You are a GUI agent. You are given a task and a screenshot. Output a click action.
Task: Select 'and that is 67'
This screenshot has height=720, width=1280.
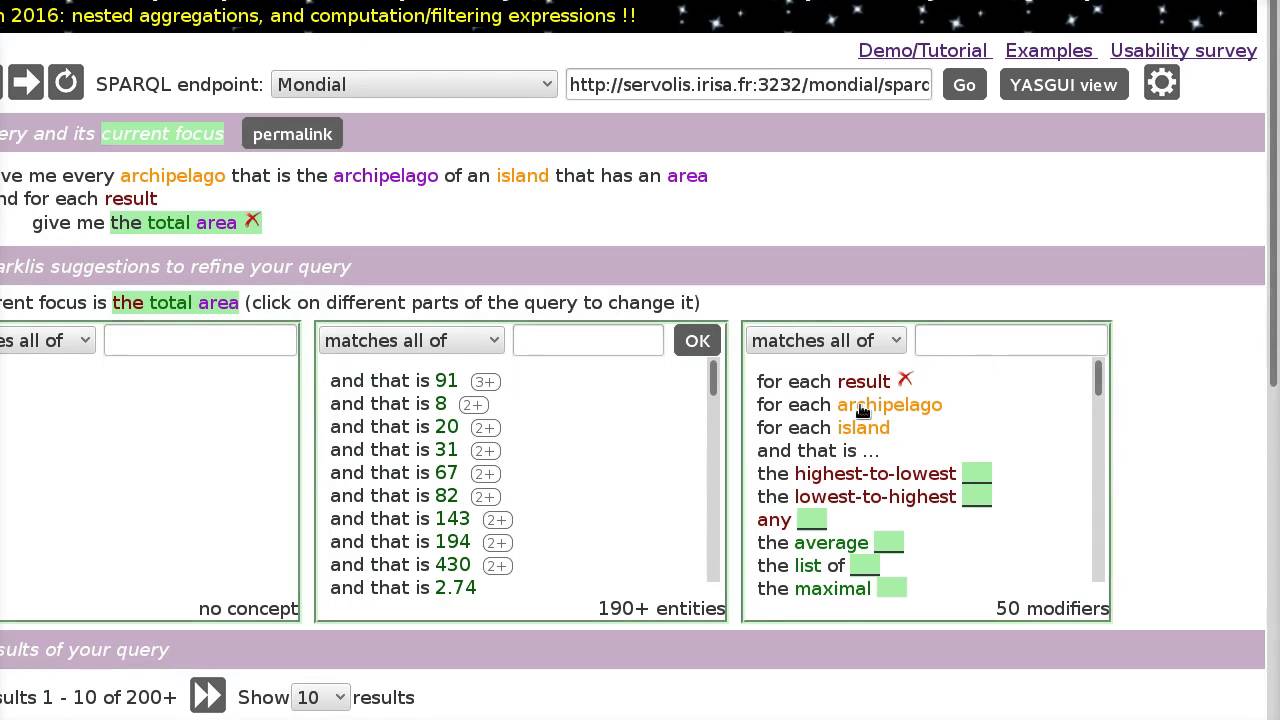coord(394,473)
